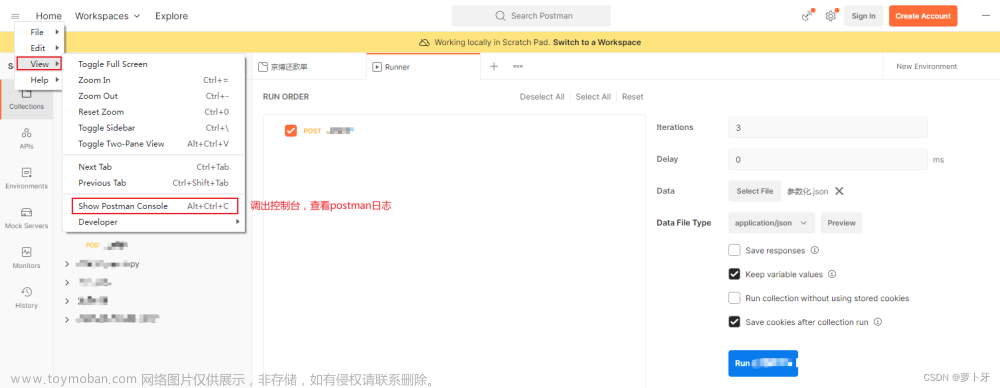Click Deselect All
This screenshot has height=388, width=1000.
coord(542,97)
